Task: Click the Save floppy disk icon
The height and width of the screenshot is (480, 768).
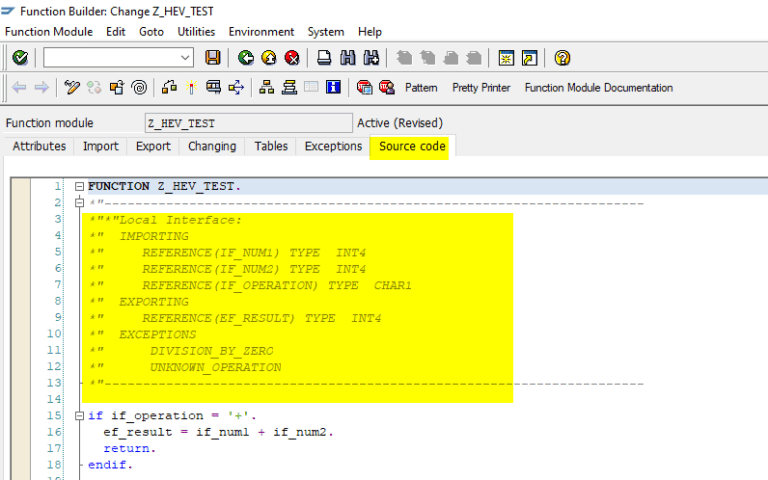Action: (x=212, y=58)
